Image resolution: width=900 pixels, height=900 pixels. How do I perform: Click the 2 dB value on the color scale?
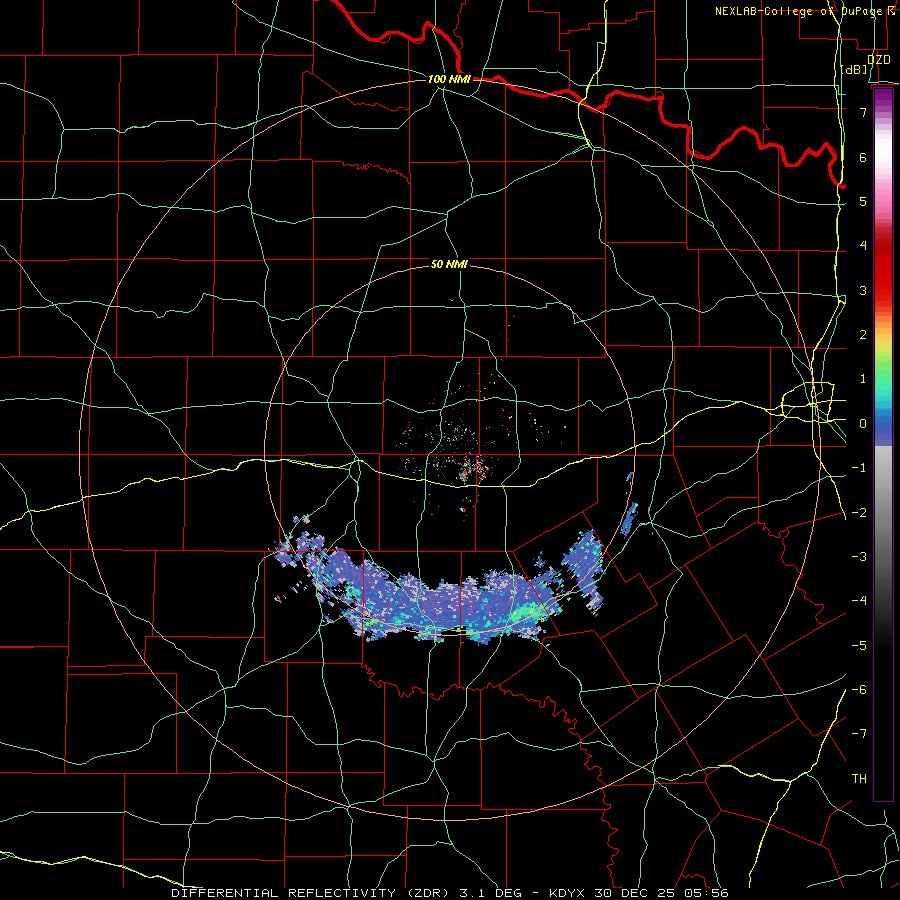click(863, 335)
